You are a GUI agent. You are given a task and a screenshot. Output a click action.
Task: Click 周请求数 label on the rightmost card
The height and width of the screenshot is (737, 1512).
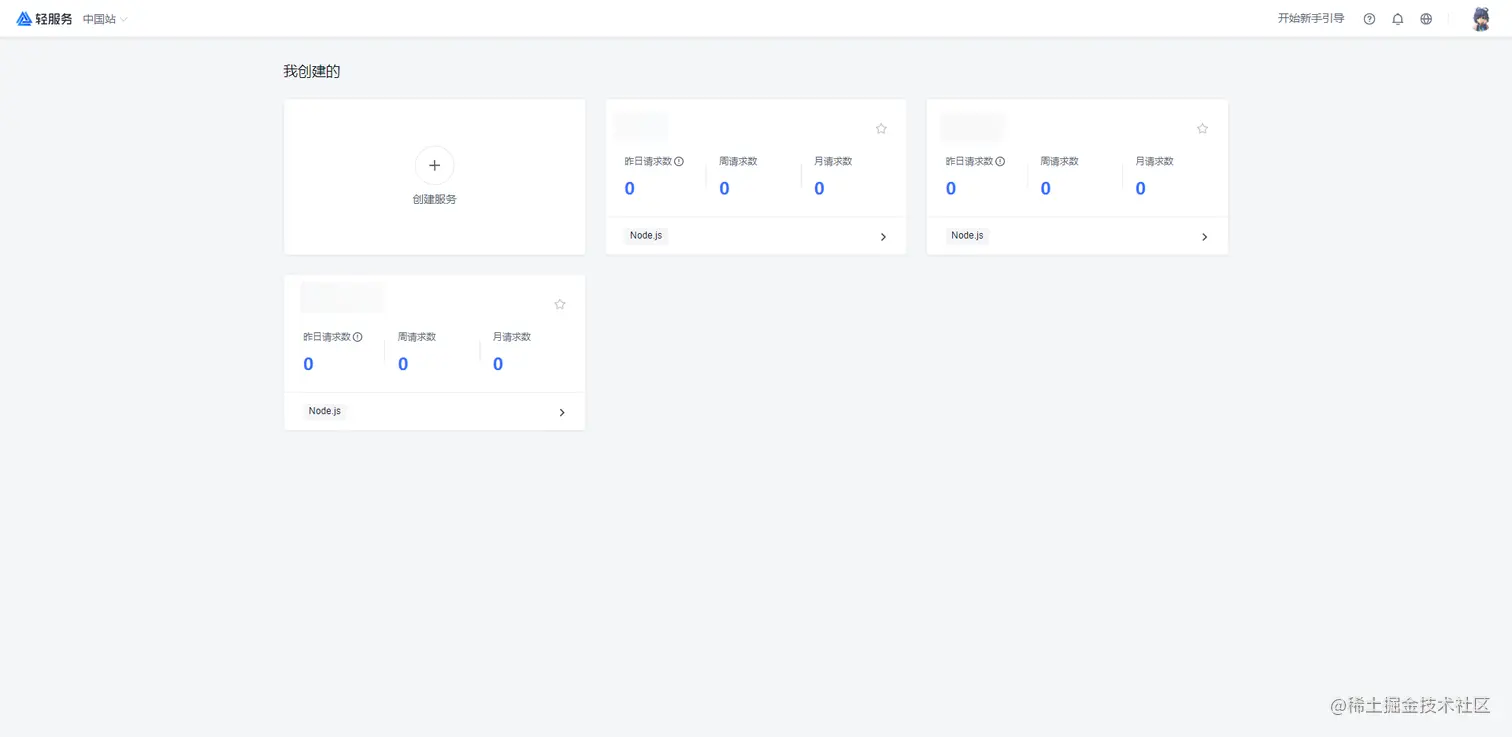pyautogui.click(x=1059, y=161)
